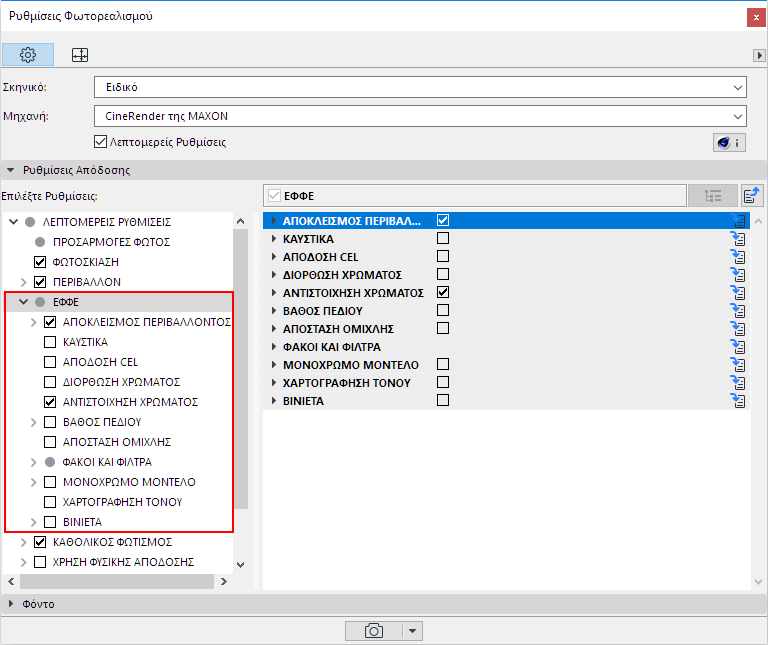
Task: Click import icon on ΦΑΚΟΙ ΚΑΙ ΦΙΛΤΡΑ list row
Action: pyautogui.click(x=738, y=347)
